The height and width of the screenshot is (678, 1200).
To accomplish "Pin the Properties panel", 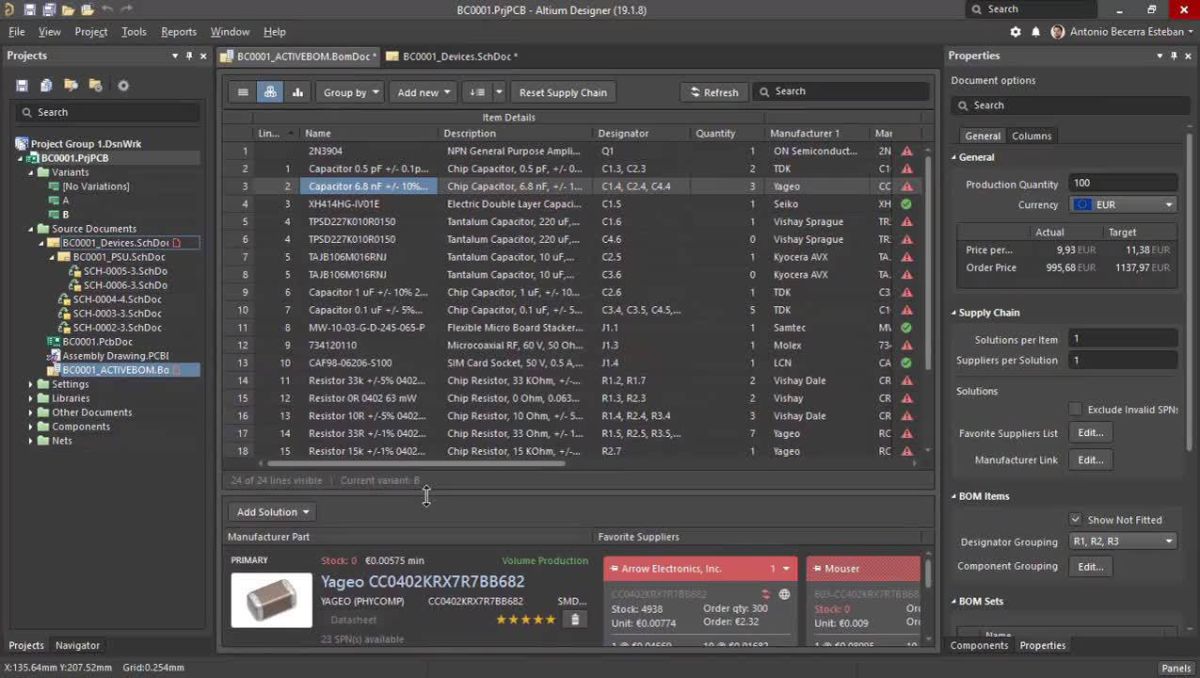I will (1173, 56).
